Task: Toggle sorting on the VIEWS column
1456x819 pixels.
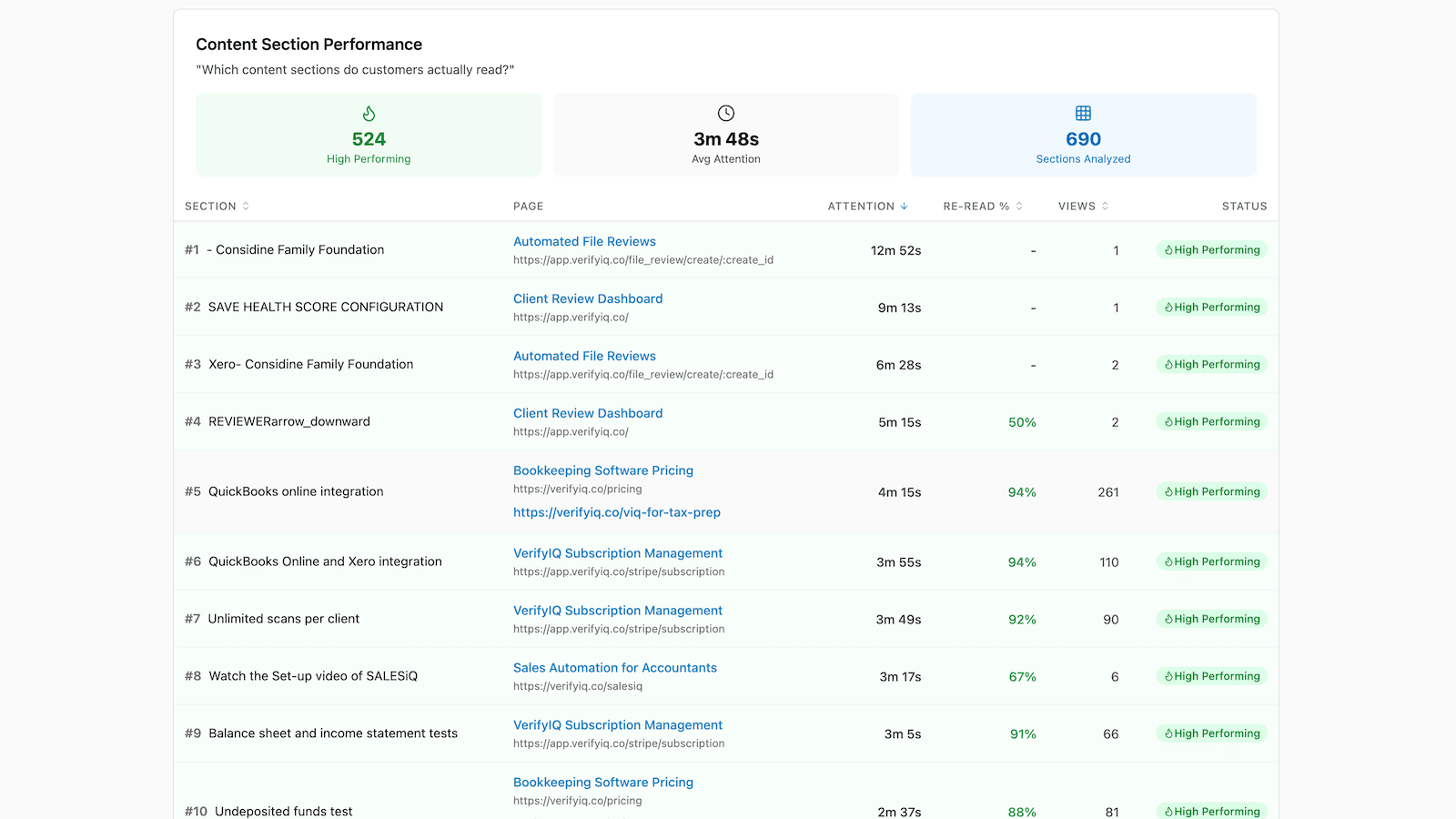Action: [x=1105, y=206]
